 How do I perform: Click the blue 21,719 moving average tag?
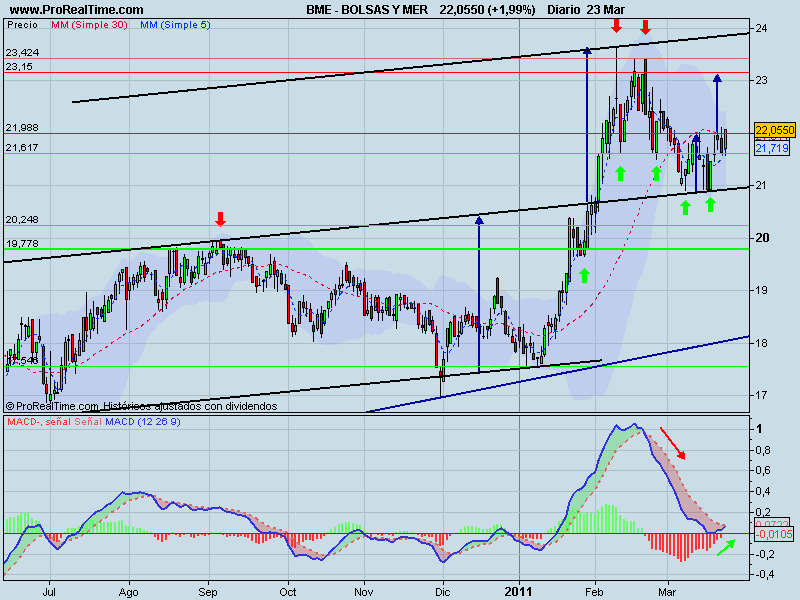click(x=772, y=148)
